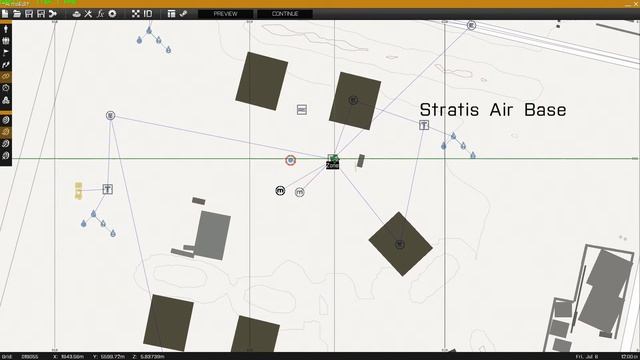Select the red-circled unit on the map
The image size is (640, 360).
pyautogui.click(x=290, y=160)
